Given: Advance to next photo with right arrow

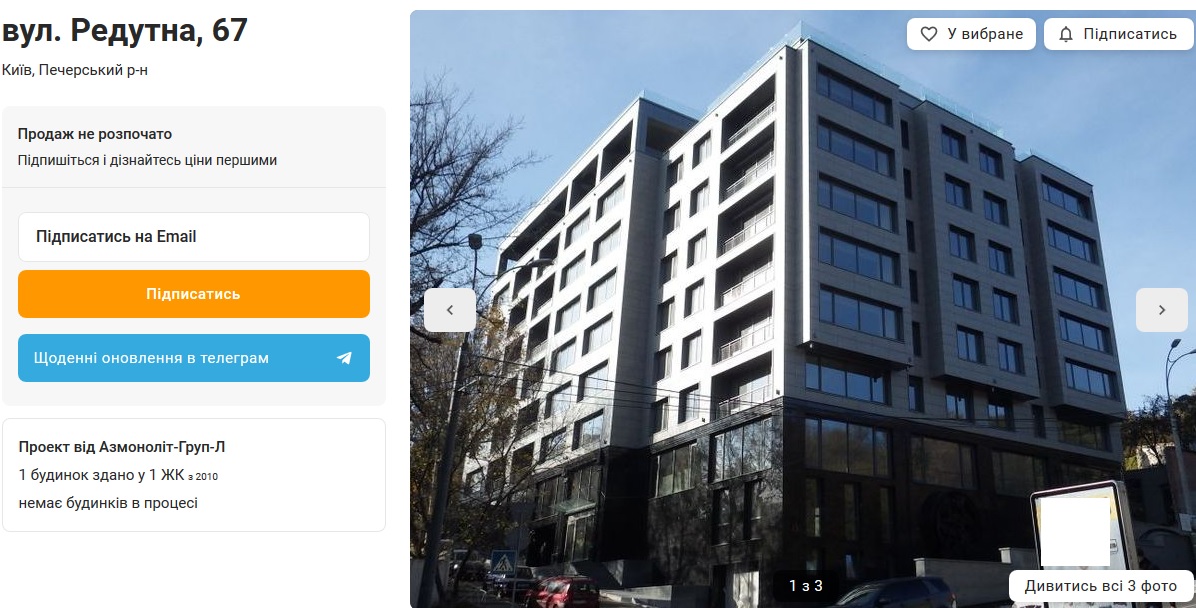Looking at the screenshot, I should (1162, 310).
